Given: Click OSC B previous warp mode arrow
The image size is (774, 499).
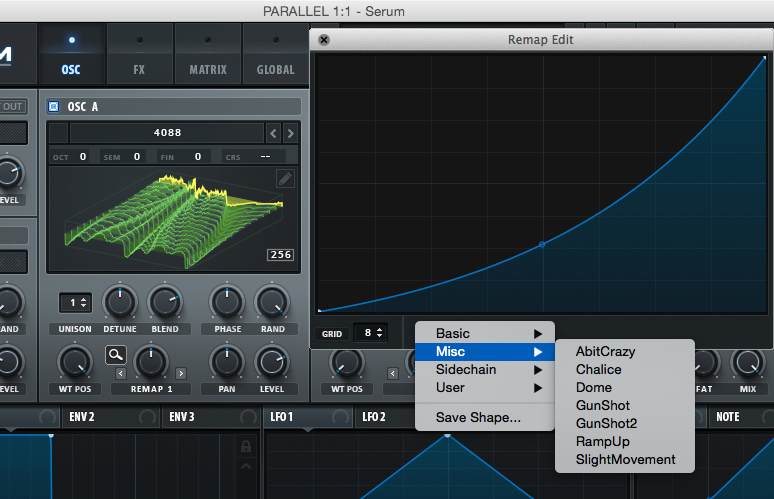Looking at the screenshot, I should point(393,374).
